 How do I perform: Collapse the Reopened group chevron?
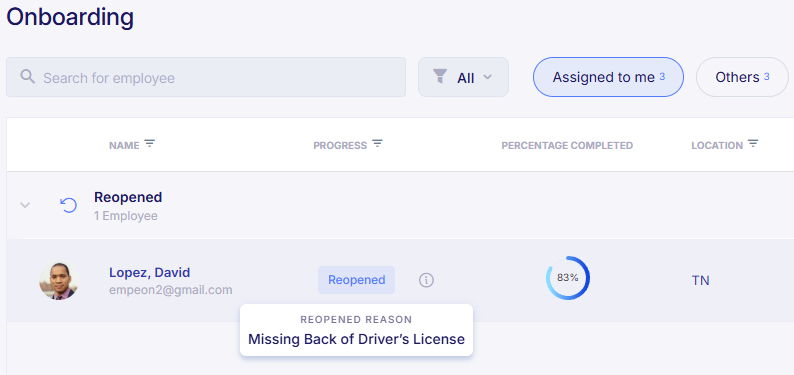(25, 205)
